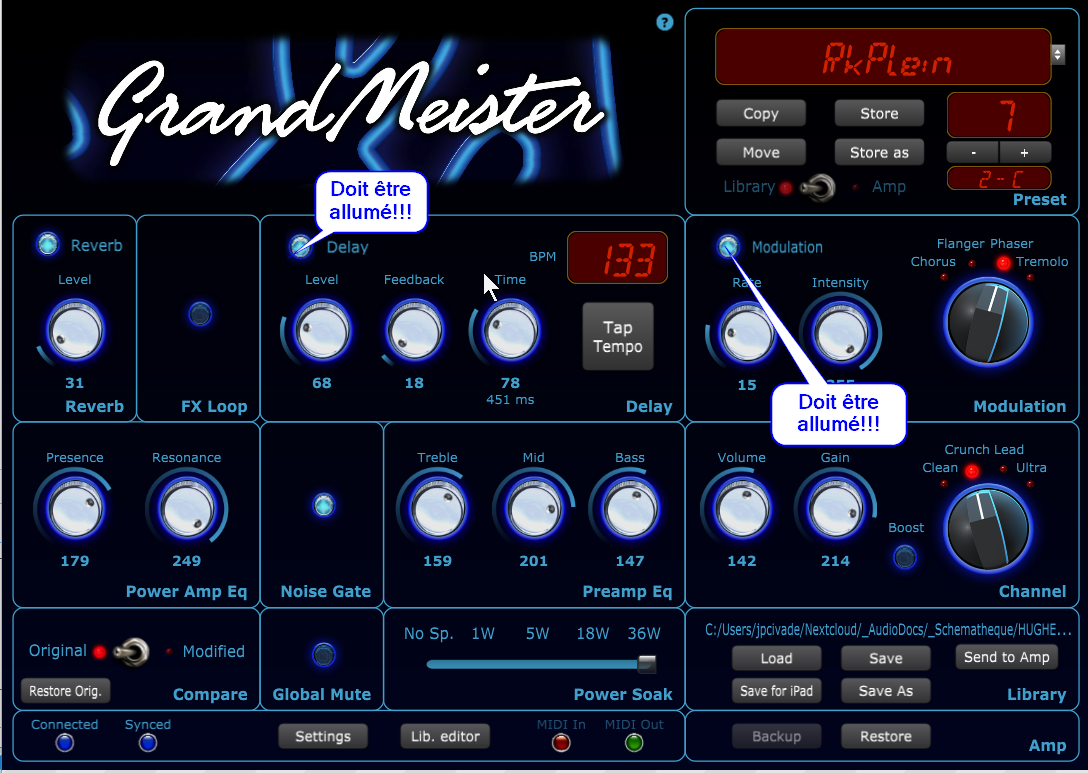This screenshot has width=1088, height=773.
Task: Enable the Modulation power LED
Action: (729, 246)
